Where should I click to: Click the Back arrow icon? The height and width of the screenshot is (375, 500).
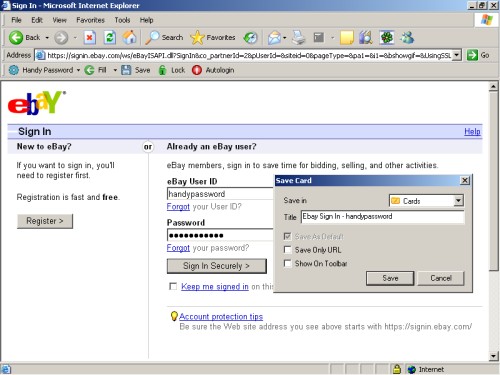[x=16, y=37]
